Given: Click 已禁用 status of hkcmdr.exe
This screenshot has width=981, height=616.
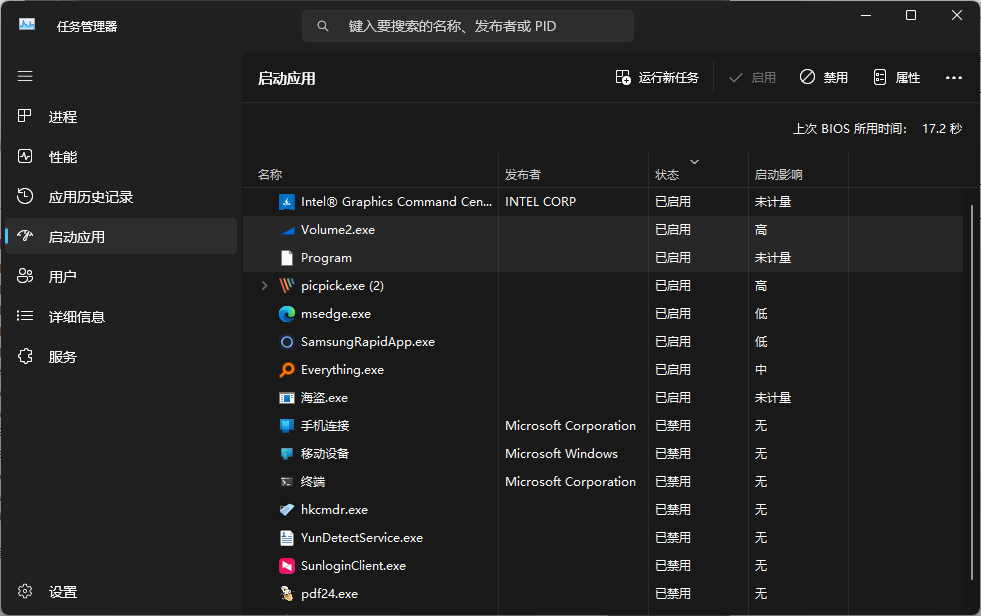Looking at the screenshot, I should pos(673,510).
